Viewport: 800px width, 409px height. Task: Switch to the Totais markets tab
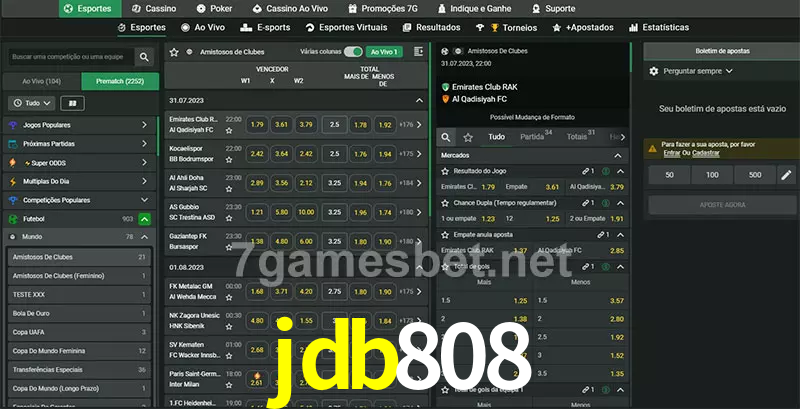[x=578, y=137]
